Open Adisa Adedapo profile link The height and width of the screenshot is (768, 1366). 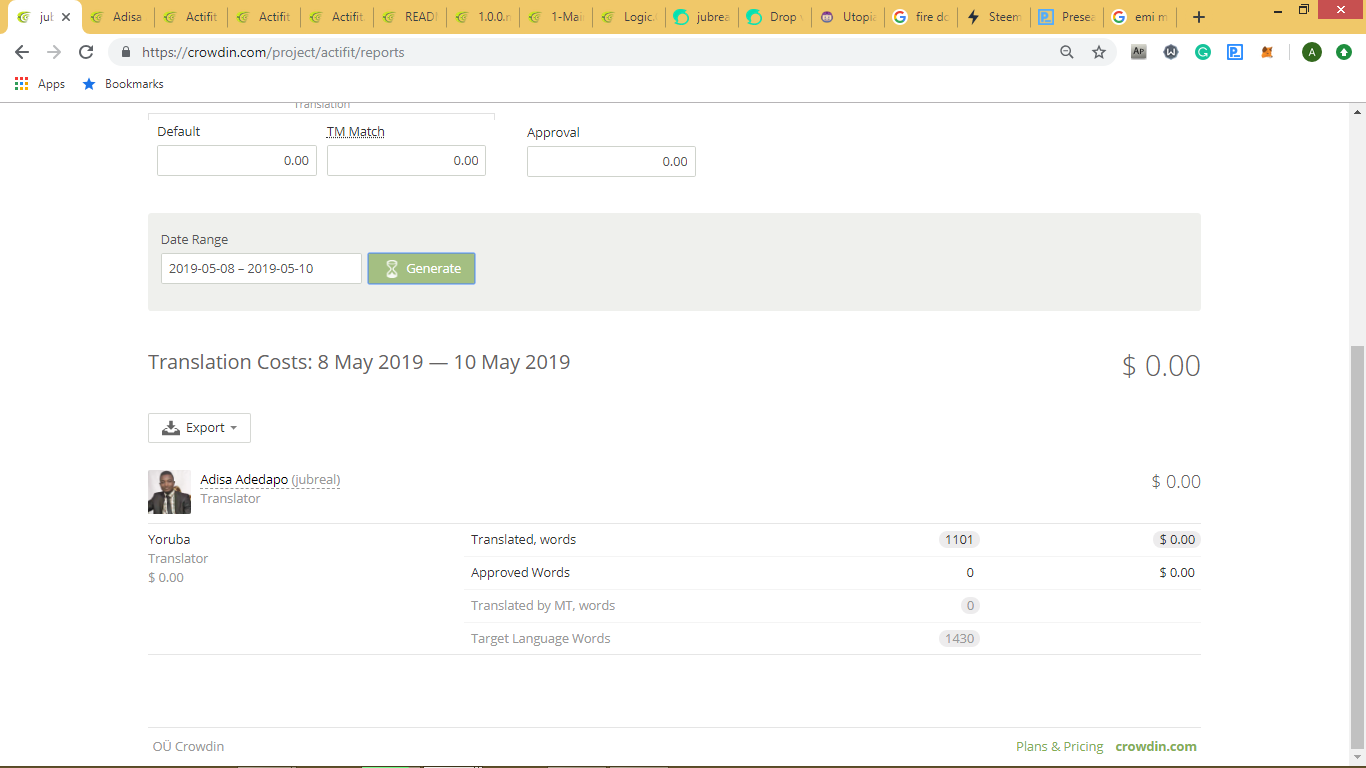(x=244, y=480)
